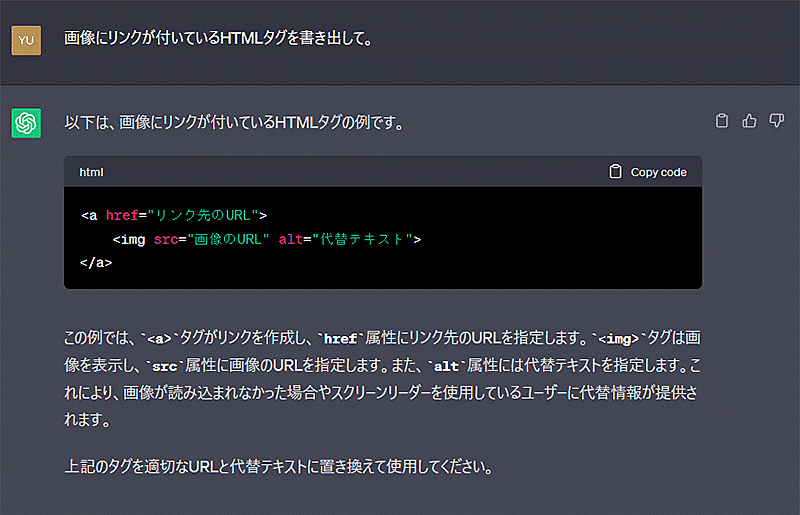
Task: Click the thumbs up feedback icon
Action: pyautogui.click(x=749, y=121)
